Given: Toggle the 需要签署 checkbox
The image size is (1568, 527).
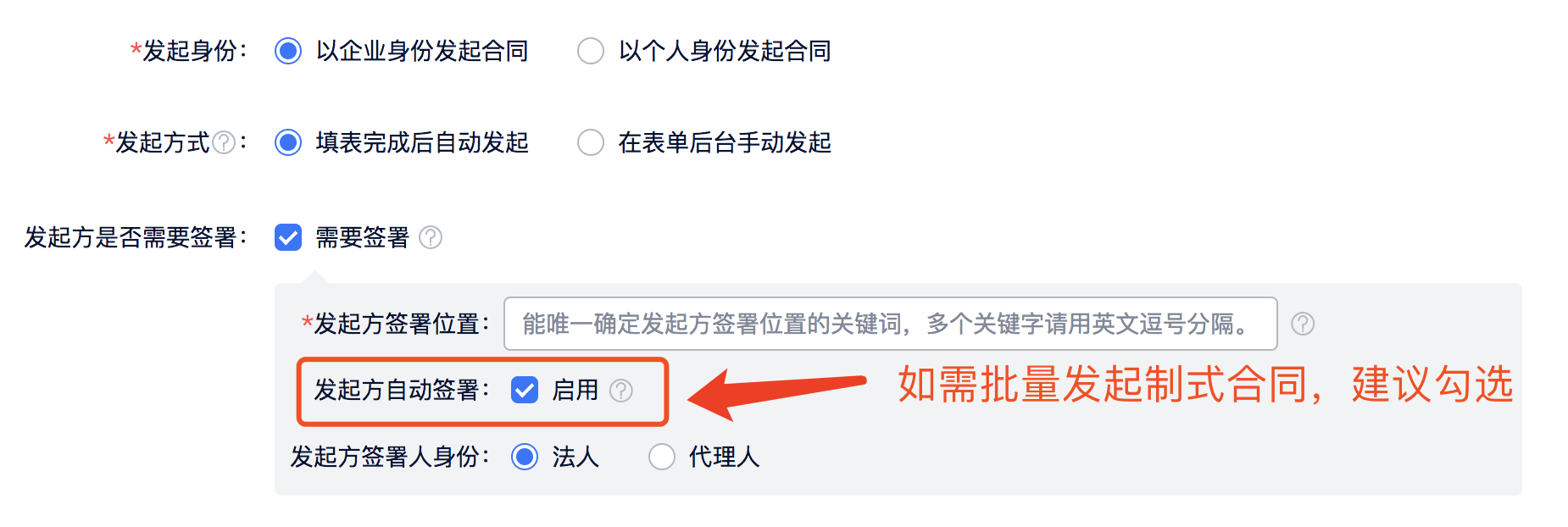Looking at the screenshot, I should click(x=288, y=237).
